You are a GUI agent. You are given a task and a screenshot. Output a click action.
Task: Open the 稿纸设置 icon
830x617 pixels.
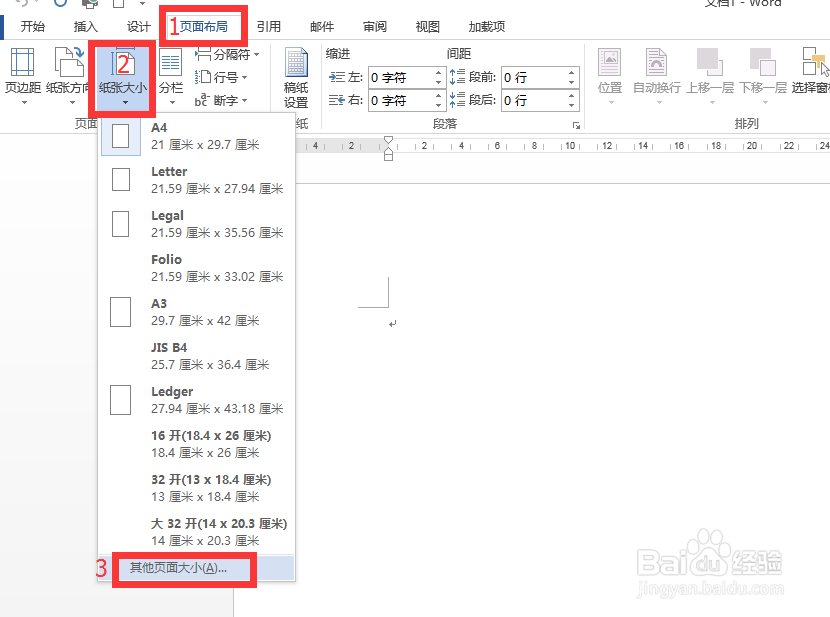[x=295, y=75]
